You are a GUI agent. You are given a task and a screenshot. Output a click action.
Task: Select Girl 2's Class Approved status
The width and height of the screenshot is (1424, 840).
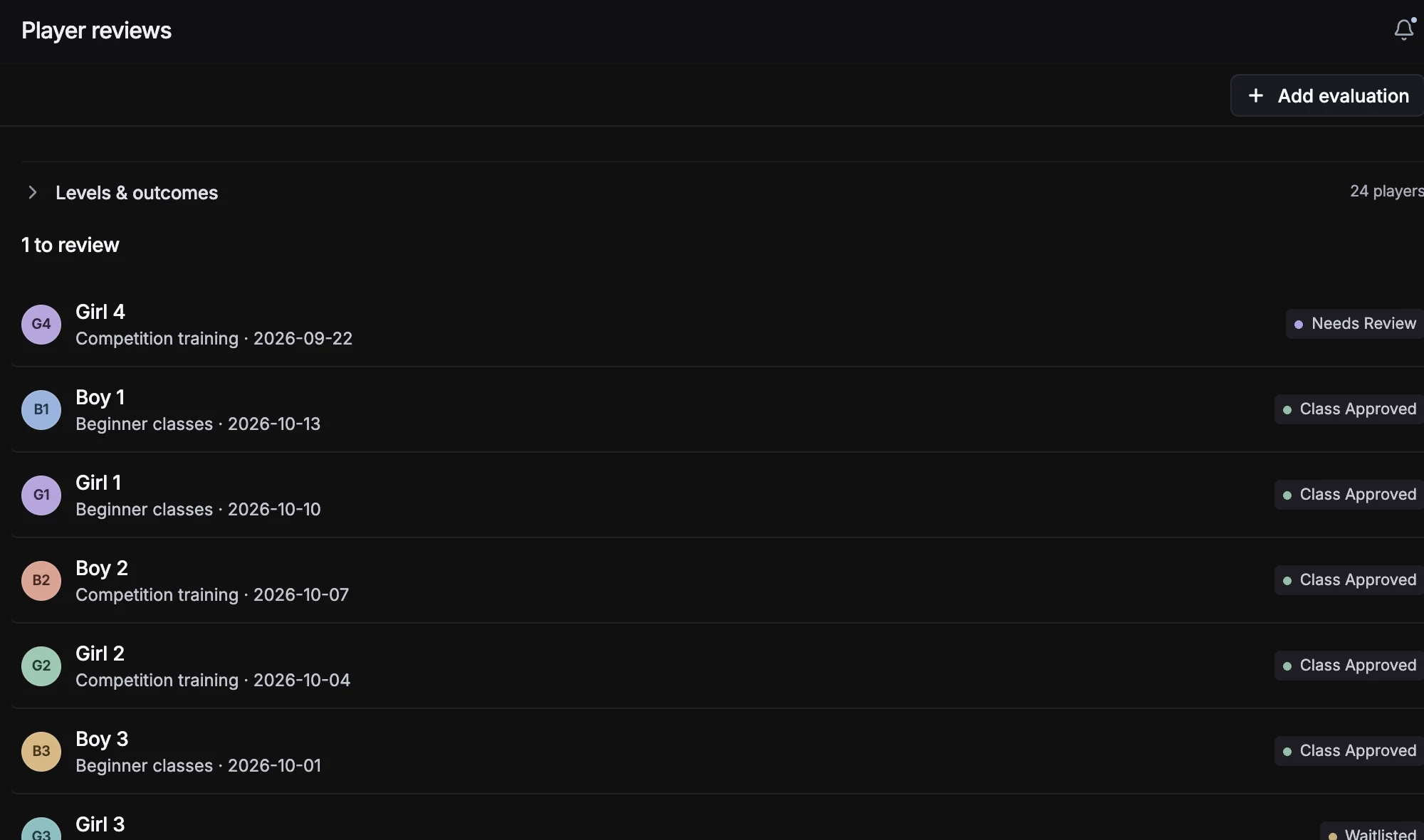click(x=1349, y=666)
